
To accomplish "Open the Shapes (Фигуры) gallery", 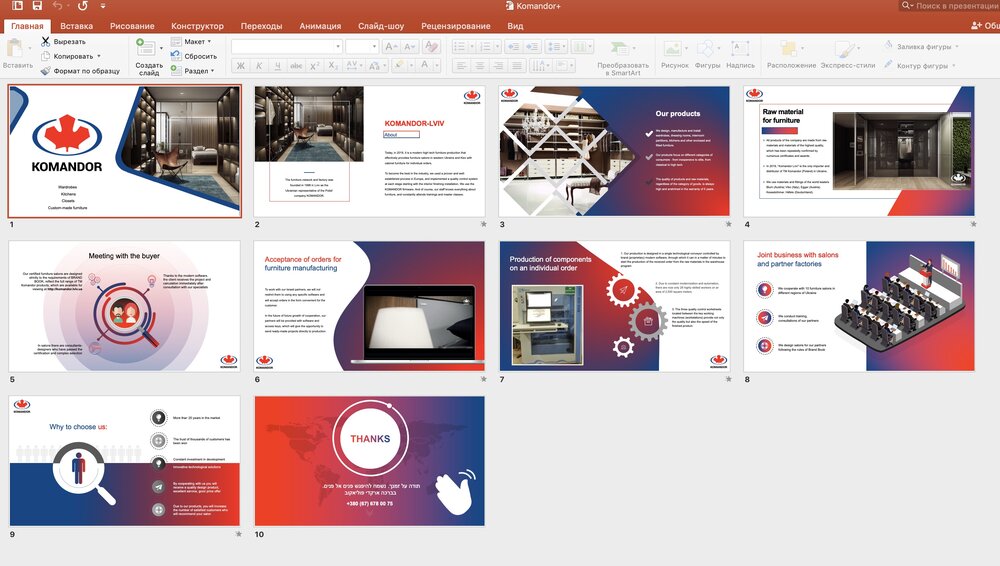I will (707, 50).
